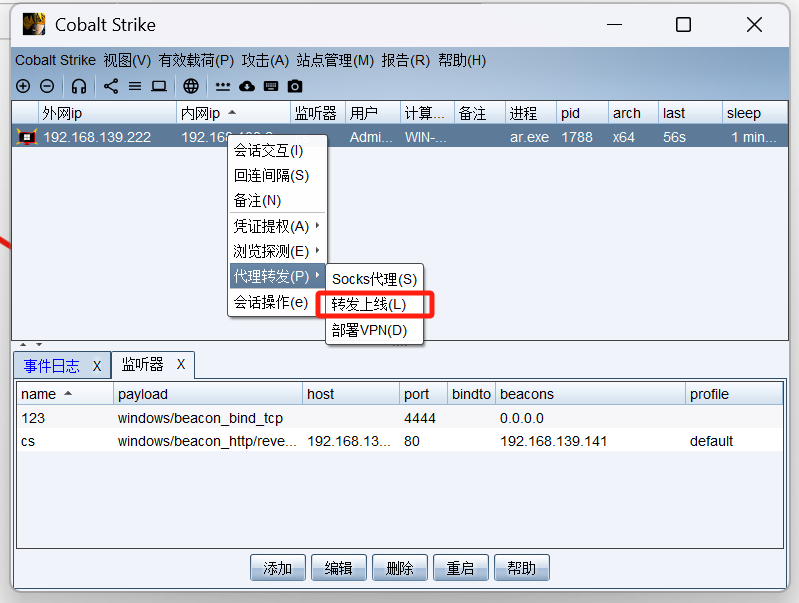Expand 代理转发(P) submenu
Viewport: 799px width, 603px height.
277,276
